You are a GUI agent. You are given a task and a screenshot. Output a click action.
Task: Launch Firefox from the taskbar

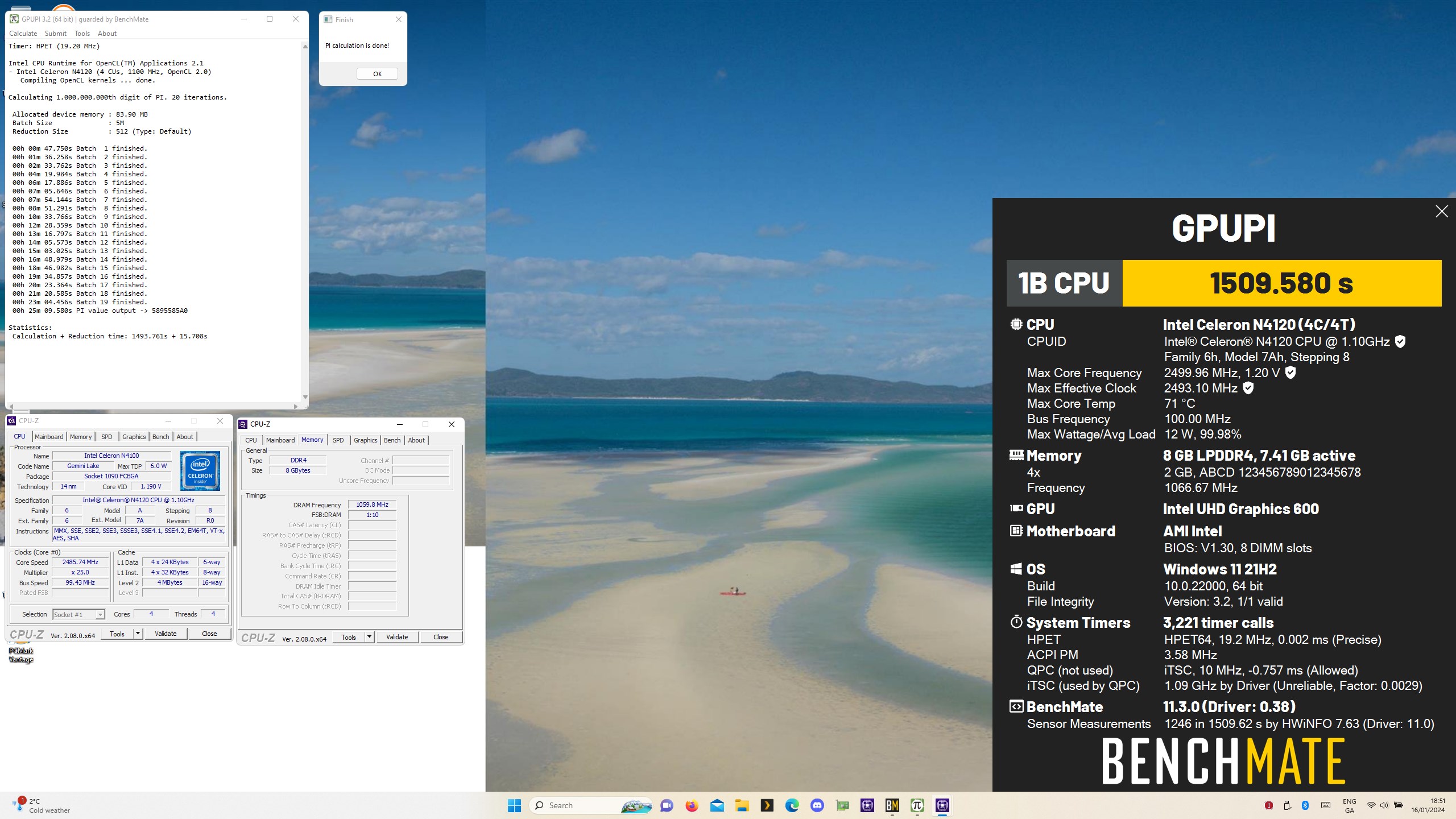pos(692,805)
